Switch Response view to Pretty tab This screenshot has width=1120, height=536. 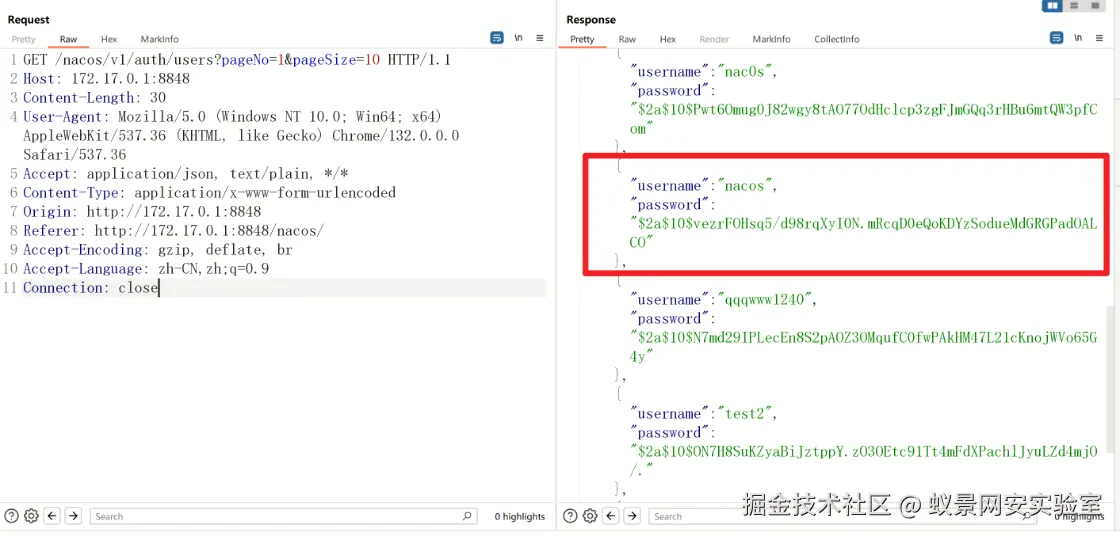tap(582, 39)
